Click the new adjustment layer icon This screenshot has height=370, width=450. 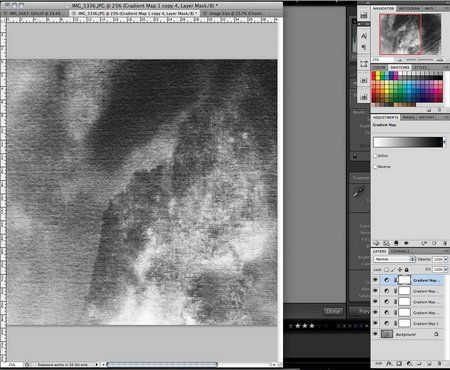click(409, 363)
